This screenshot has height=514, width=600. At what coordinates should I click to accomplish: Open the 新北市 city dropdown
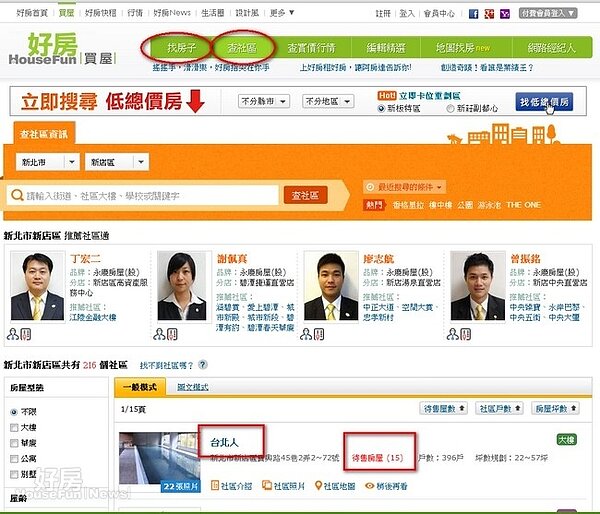[x=48, y=161]
